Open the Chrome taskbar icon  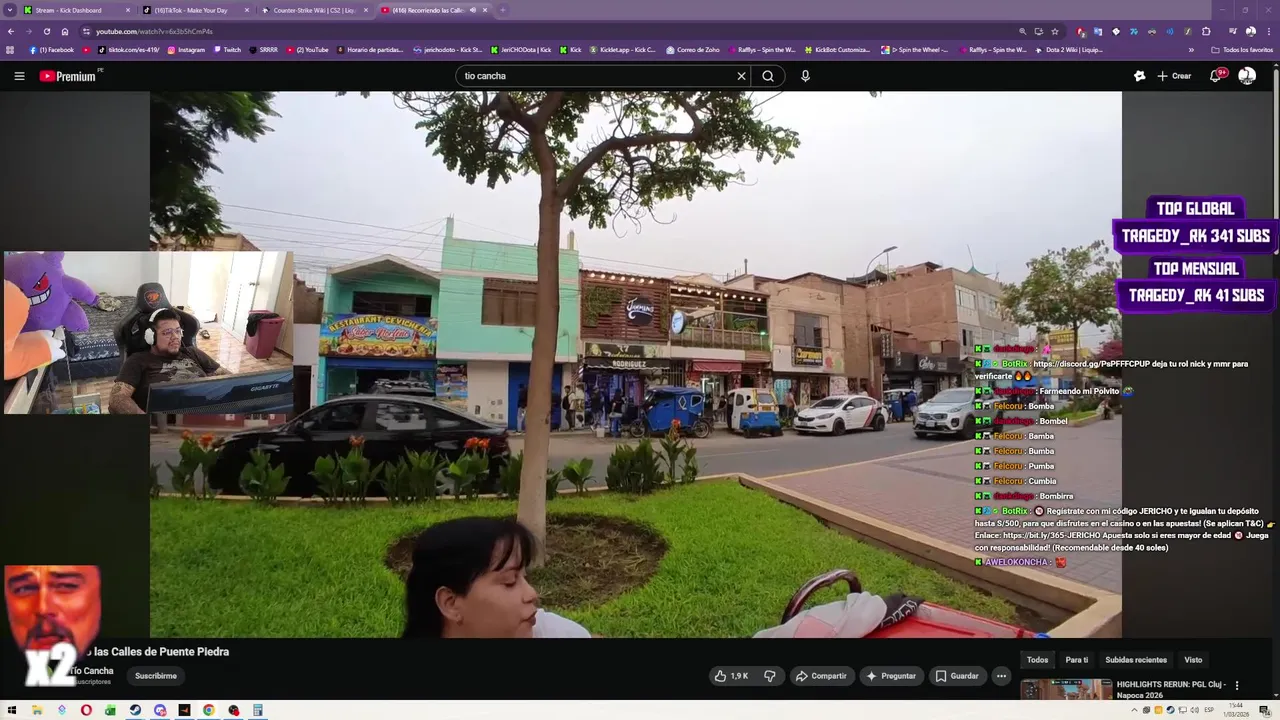pyautogui.click(x=208, y=710)
